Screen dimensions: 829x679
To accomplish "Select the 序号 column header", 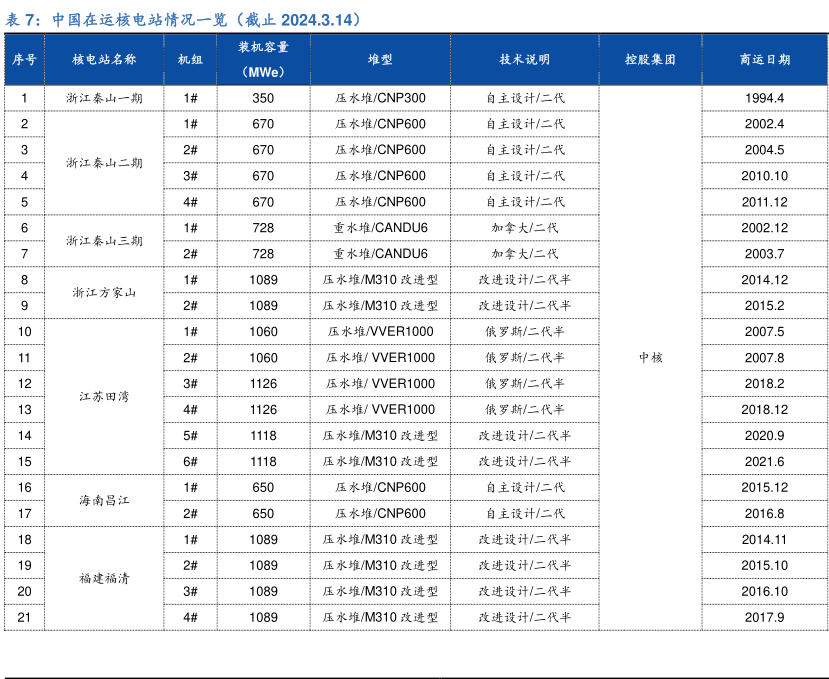I will point(24,60).
